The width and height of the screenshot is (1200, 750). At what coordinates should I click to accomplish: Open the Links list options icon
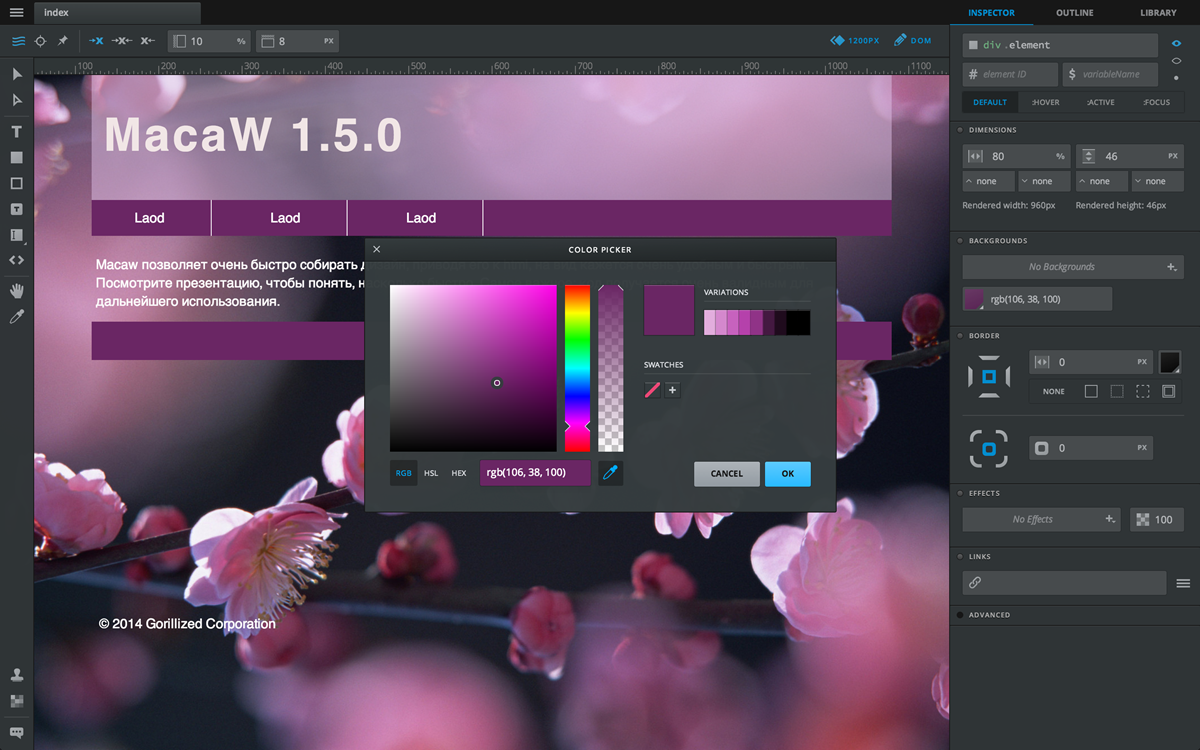coord(1183,583)
